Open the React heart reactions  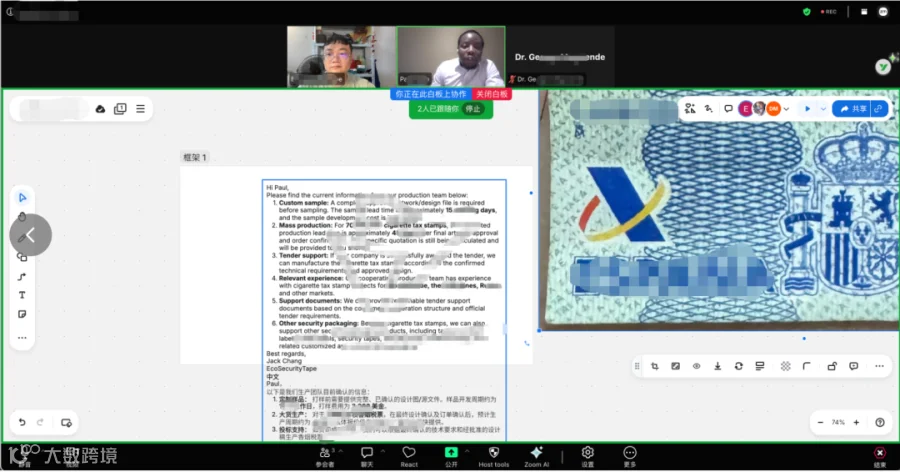[x=409, y=457]
